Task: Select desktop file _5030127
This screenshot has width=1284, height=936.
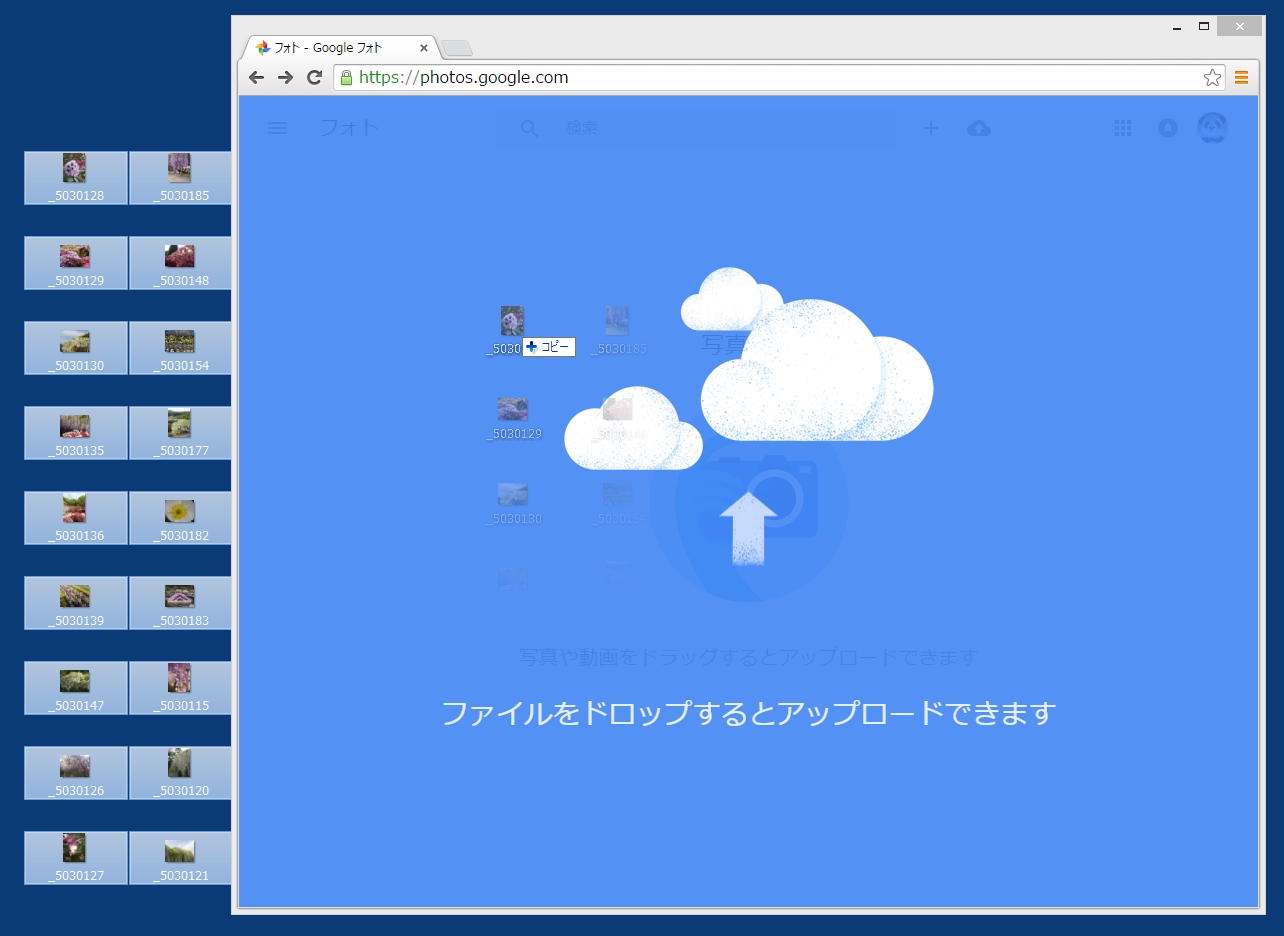Action: pos(76,858)
